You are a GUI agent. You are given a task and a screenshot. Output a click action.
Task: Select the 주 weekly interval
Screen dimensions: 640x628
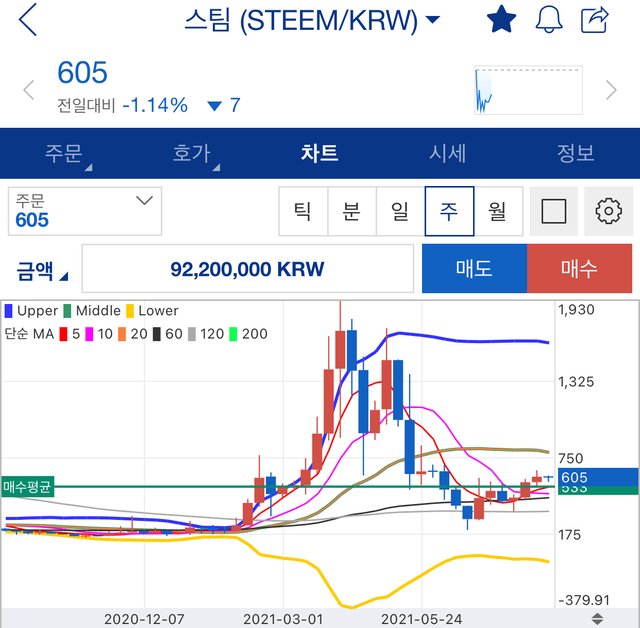click(449, 211)
